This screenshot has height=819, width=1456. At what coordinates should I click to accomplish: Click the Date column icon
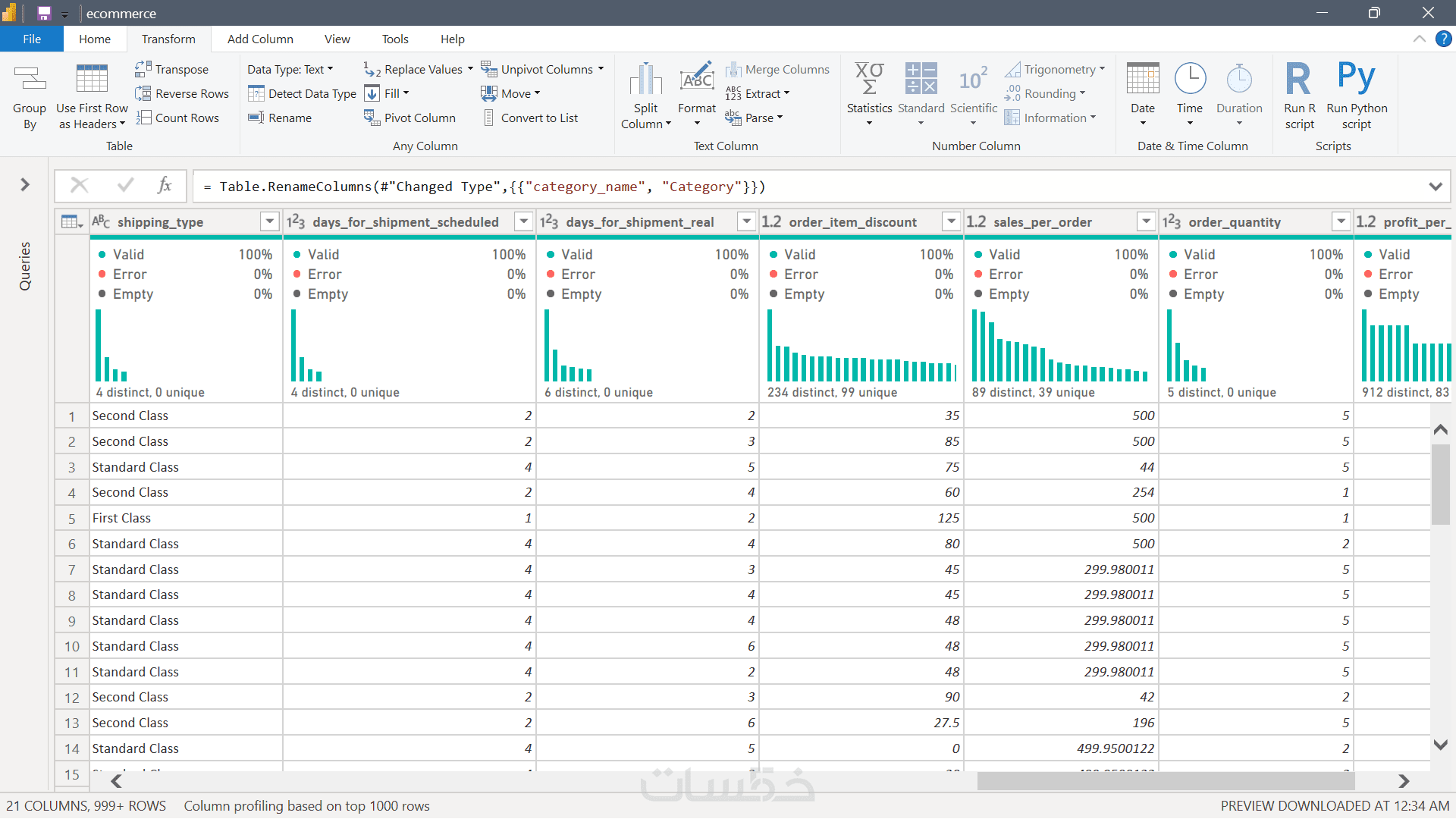pos(1142,80)
